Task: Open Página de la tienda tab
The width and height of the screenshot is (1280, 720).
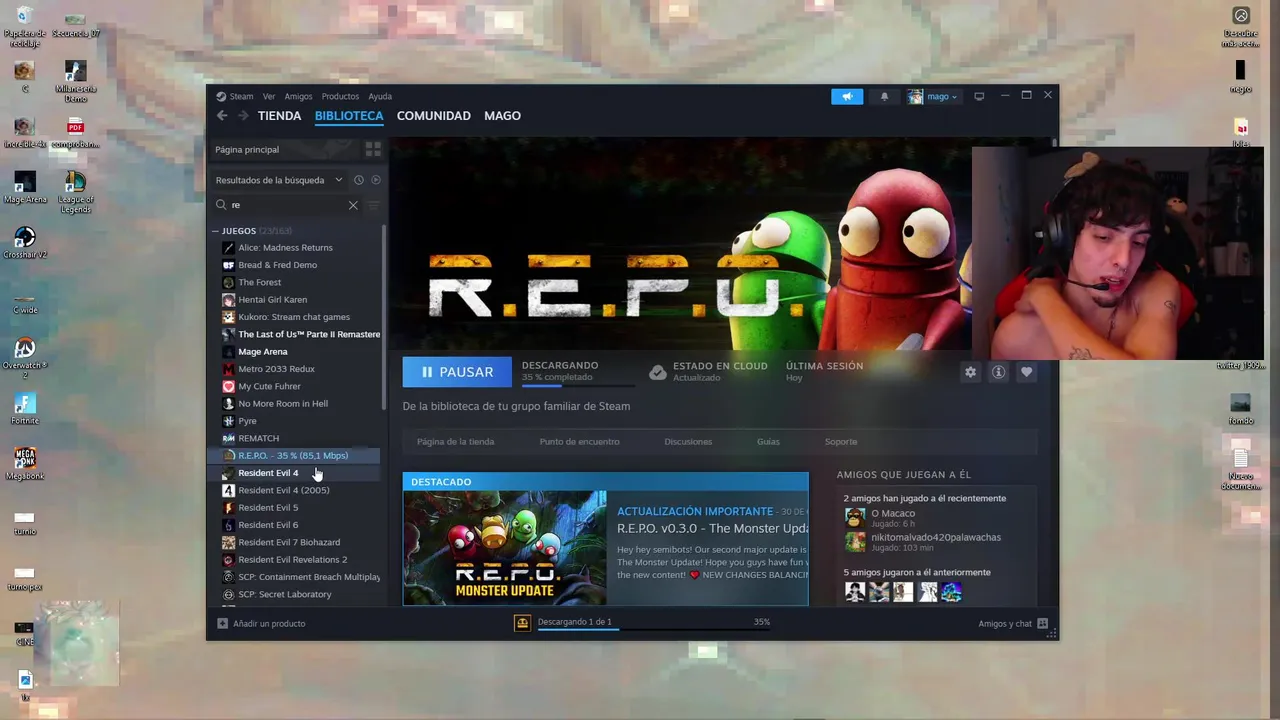Action: coord(455,441)
